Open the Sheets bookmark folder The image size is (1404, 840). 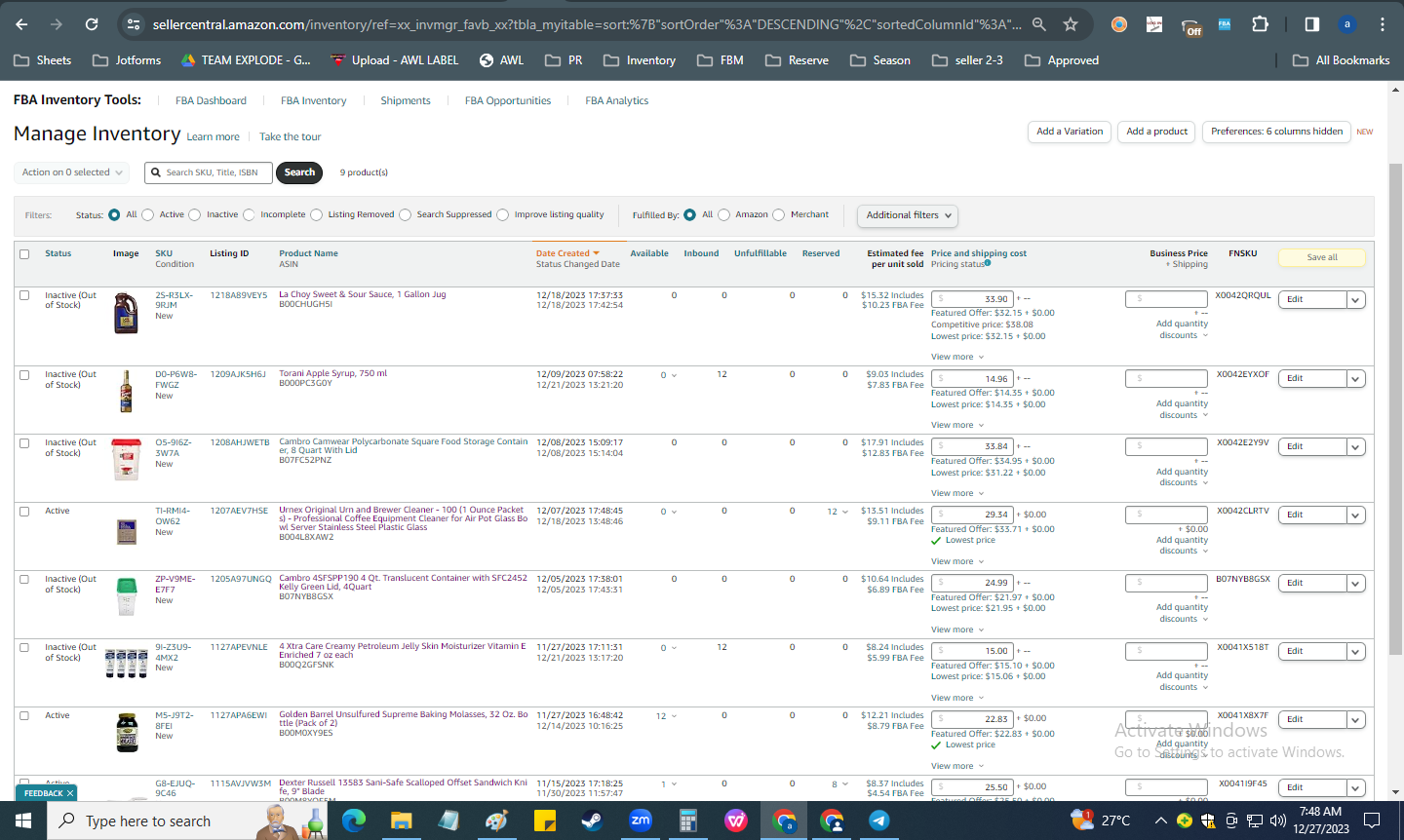pyautogui.click(x=43, y=60)
